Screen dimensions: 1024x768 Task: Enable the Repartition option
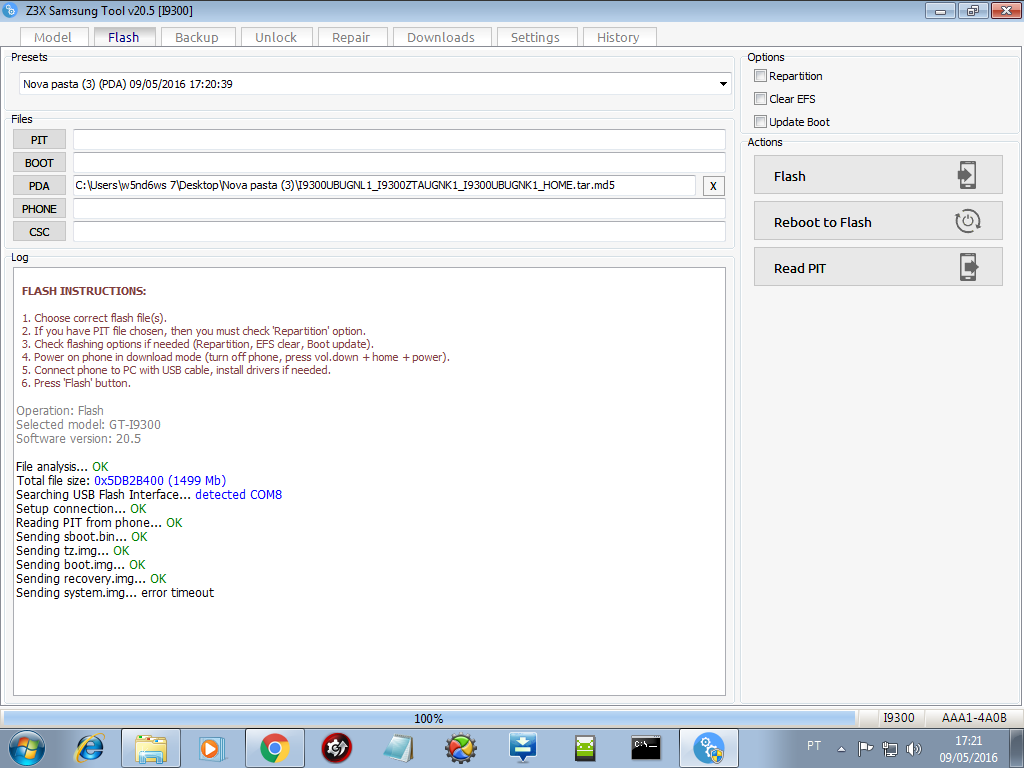tap(760, 76)
